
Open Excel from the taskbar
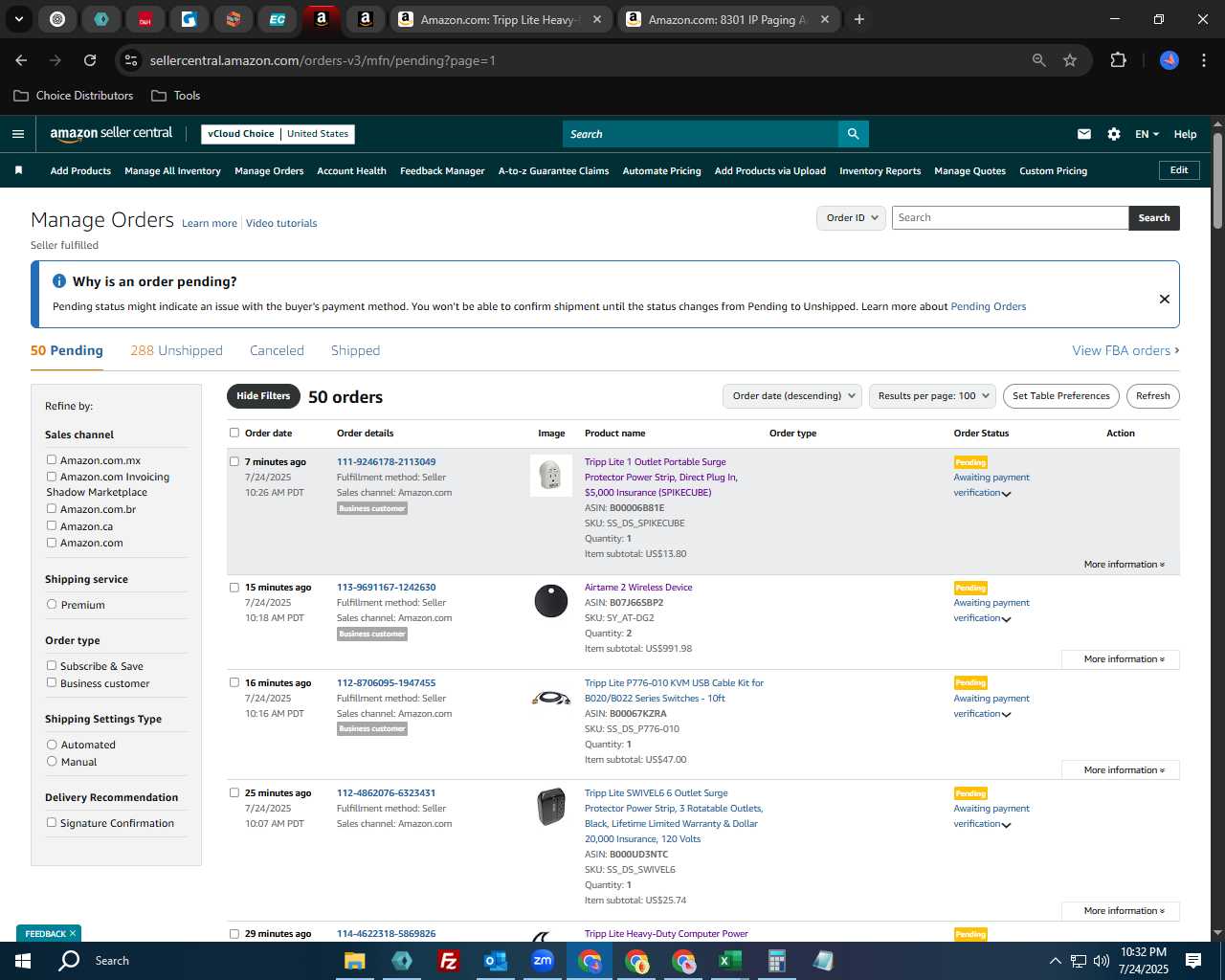tap(729, 961)
